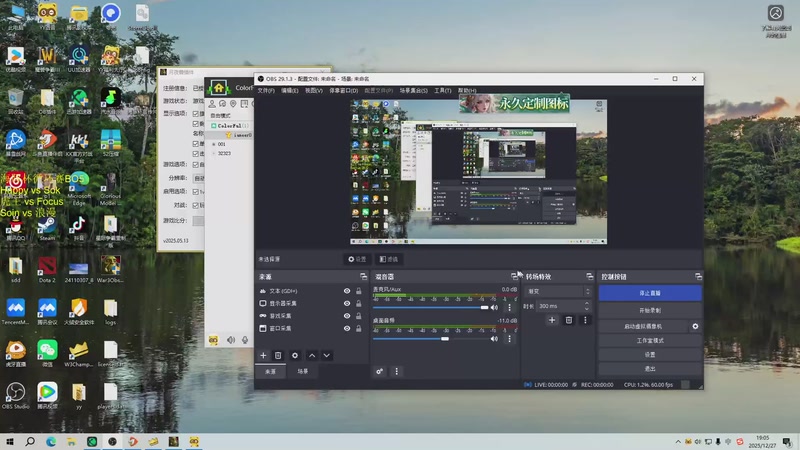Image resolution: width=800 pixels, height=450 pixels.
Task: Undock the 来源 Sources panel
Action: tap(363, 277)
